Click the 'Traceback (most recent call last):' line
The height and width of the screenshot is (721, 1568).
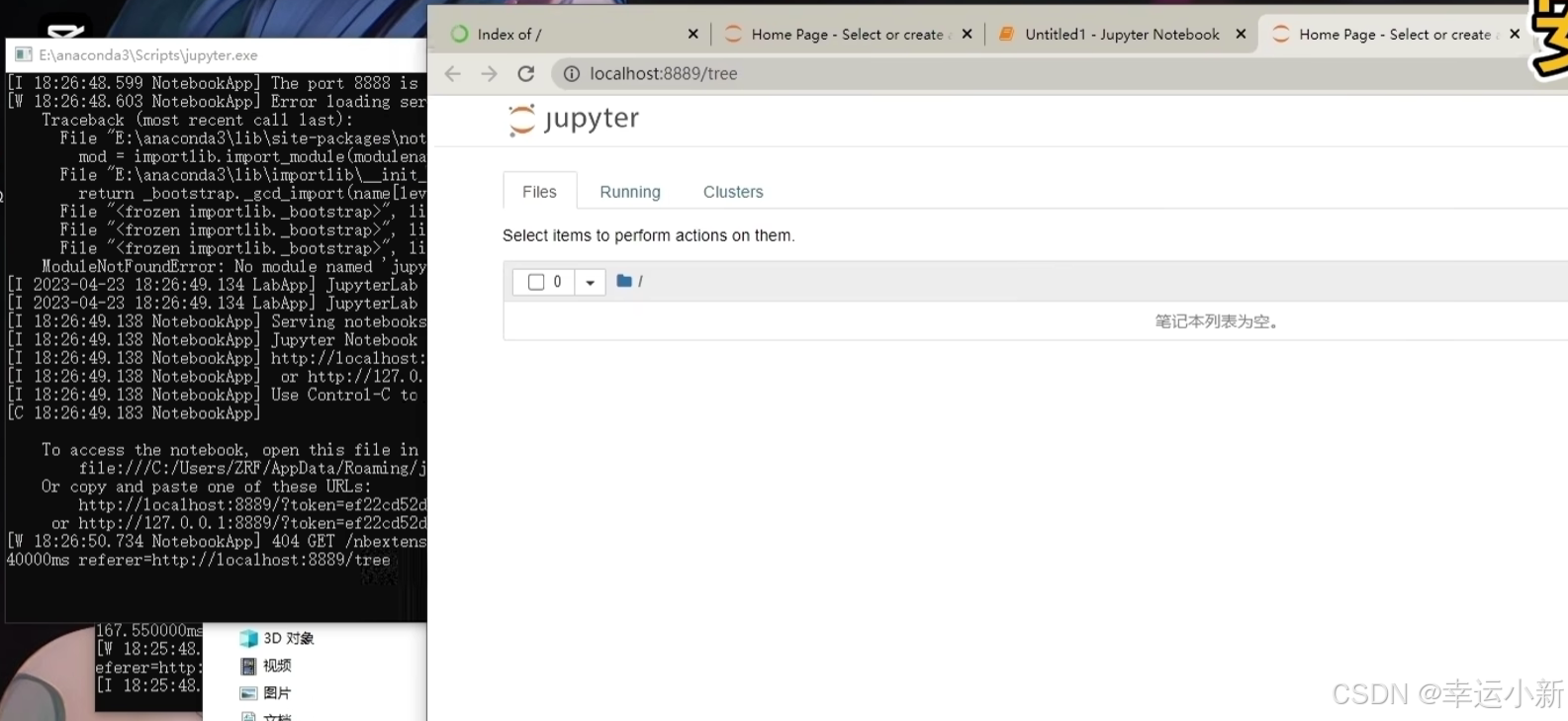pyautogui.click(x=197, y=120)
